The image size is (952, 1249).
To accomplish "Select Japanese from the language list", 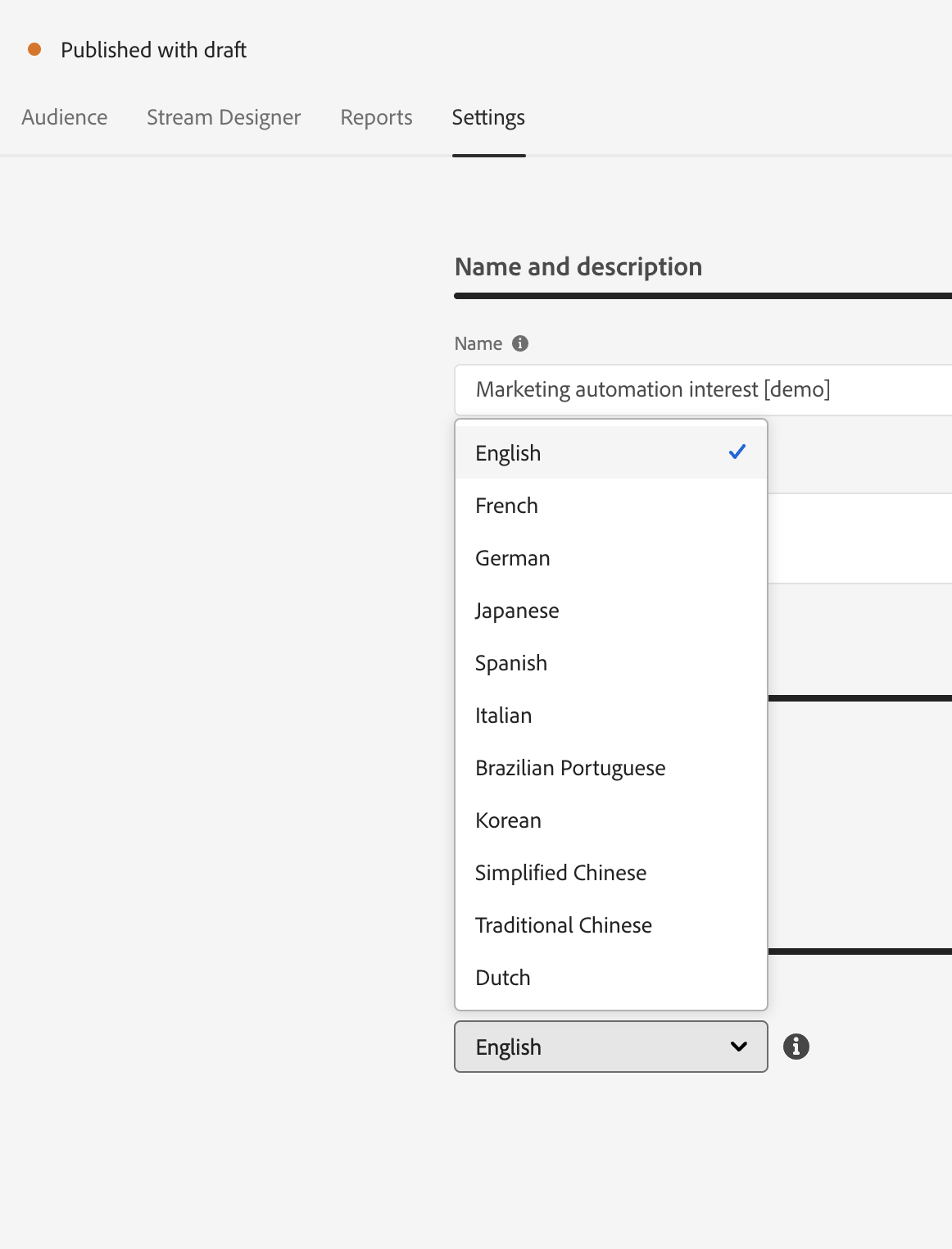I will [516, 611].
